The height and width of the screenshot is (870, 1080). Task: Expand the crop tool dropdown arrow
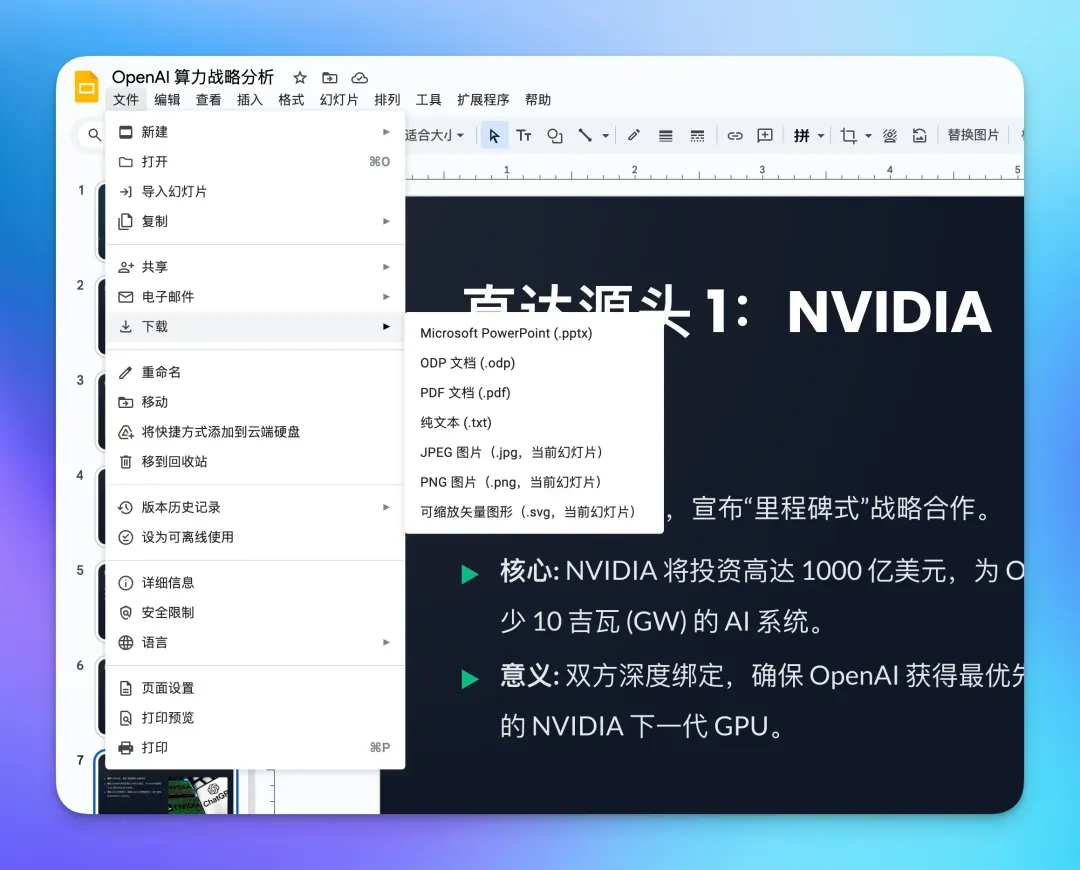[x=866, y=135]
